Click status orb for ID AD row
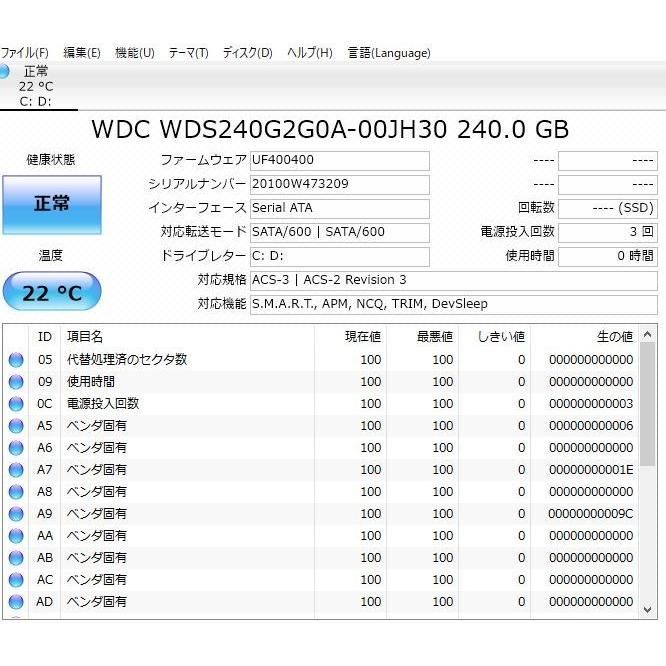 click(x=16, y=602)
